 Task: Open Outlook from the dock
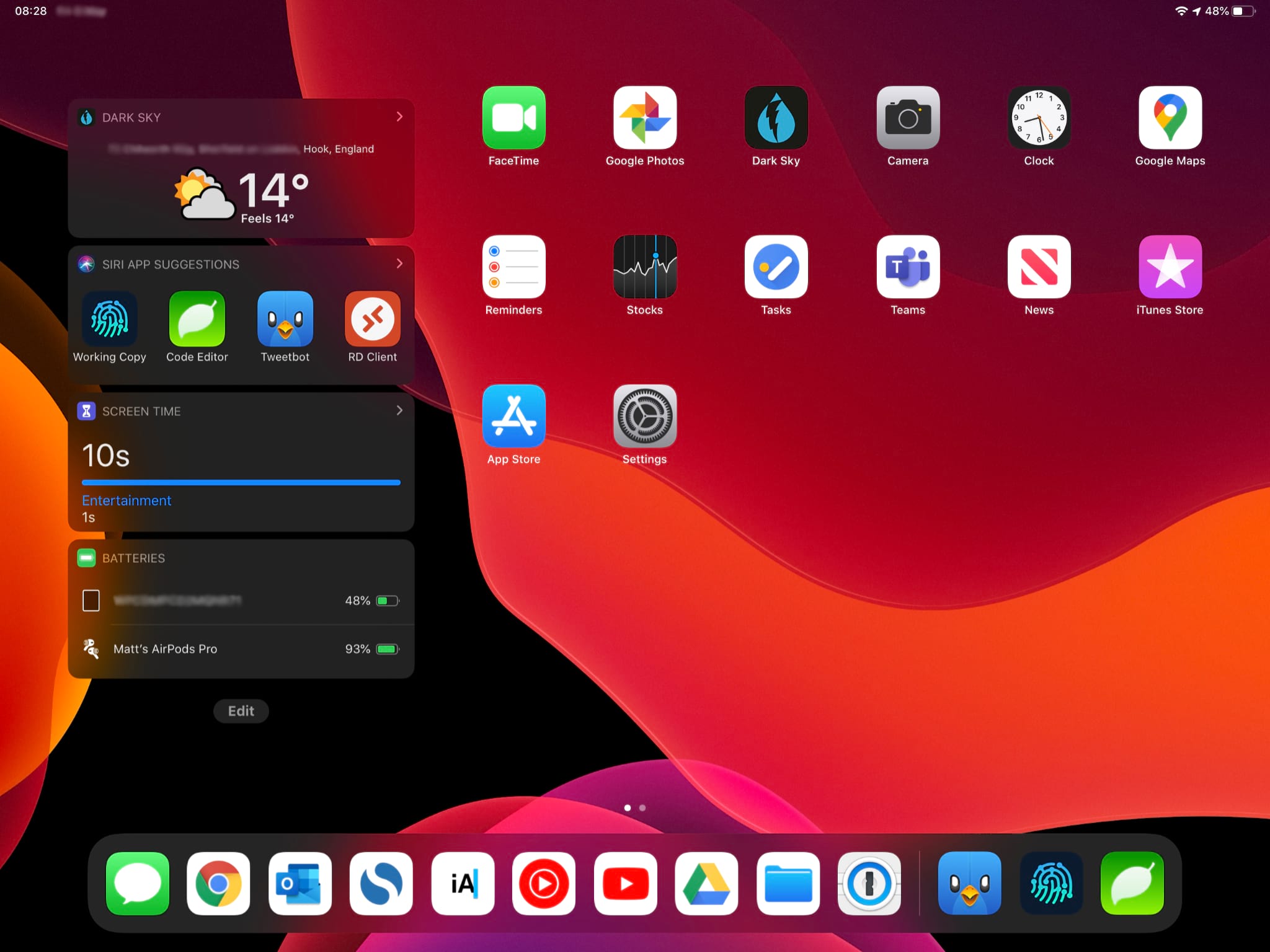(x=300, y=884)
